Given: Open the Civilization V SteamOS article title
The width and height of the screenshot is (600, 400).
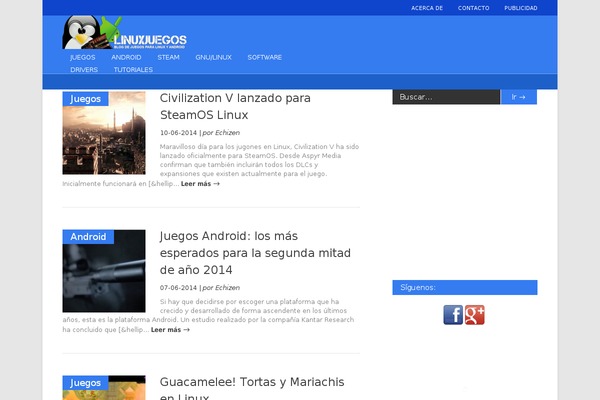Looking at the screenshot, I should point(235,106).
